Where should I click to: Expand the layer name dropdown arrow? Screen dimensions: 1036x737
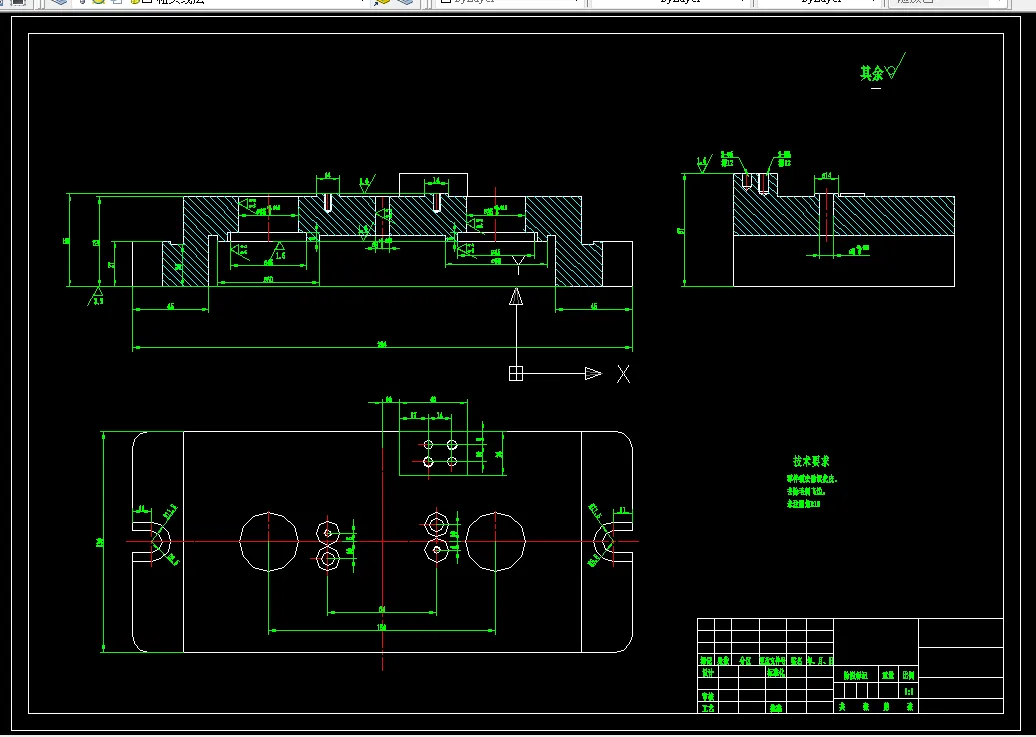[362, 1]
